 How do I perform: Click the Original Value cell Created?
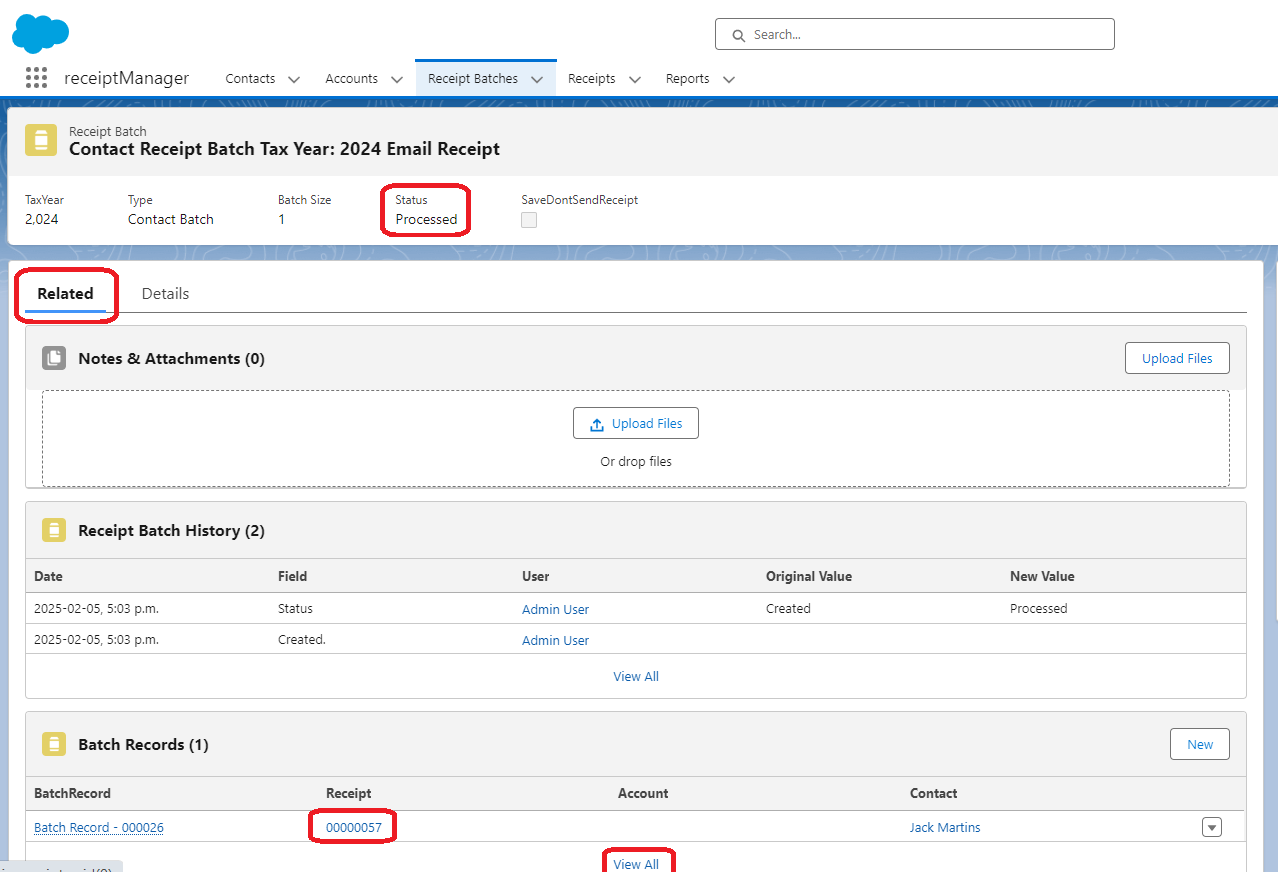pos(788,608)
